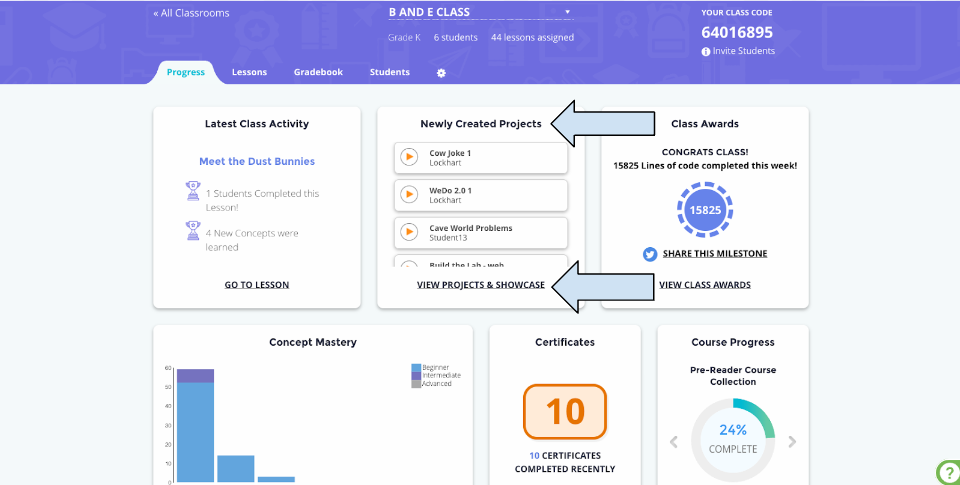Image resolution: width=960 pixels, height=485 pixels.
Task: Click the 'CONGRATS CLASS!' heading
Action: coord(705,152)
